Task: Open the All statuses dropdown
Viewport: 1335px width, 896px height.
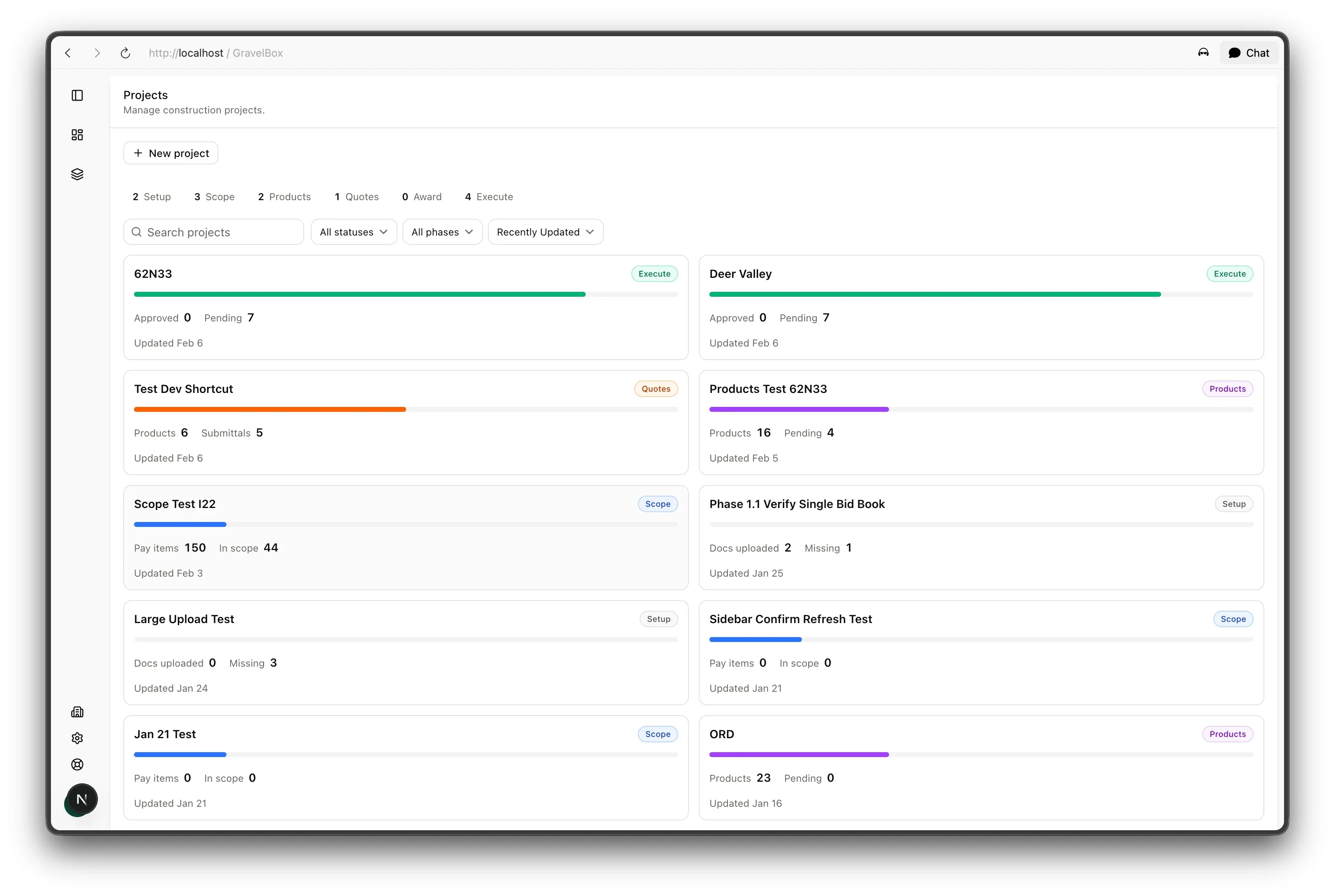Action: pos(354,231)
